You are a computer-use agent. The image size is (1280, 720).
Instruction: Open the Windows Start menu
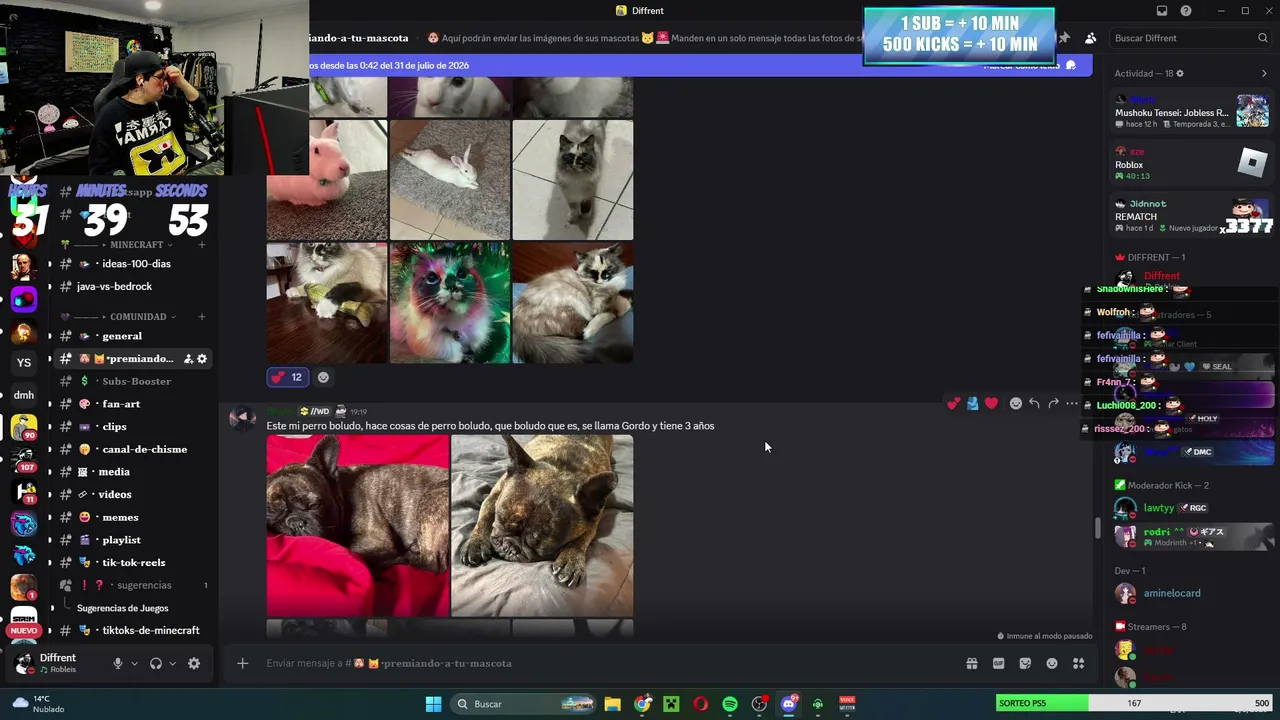[x=433, y=704]
